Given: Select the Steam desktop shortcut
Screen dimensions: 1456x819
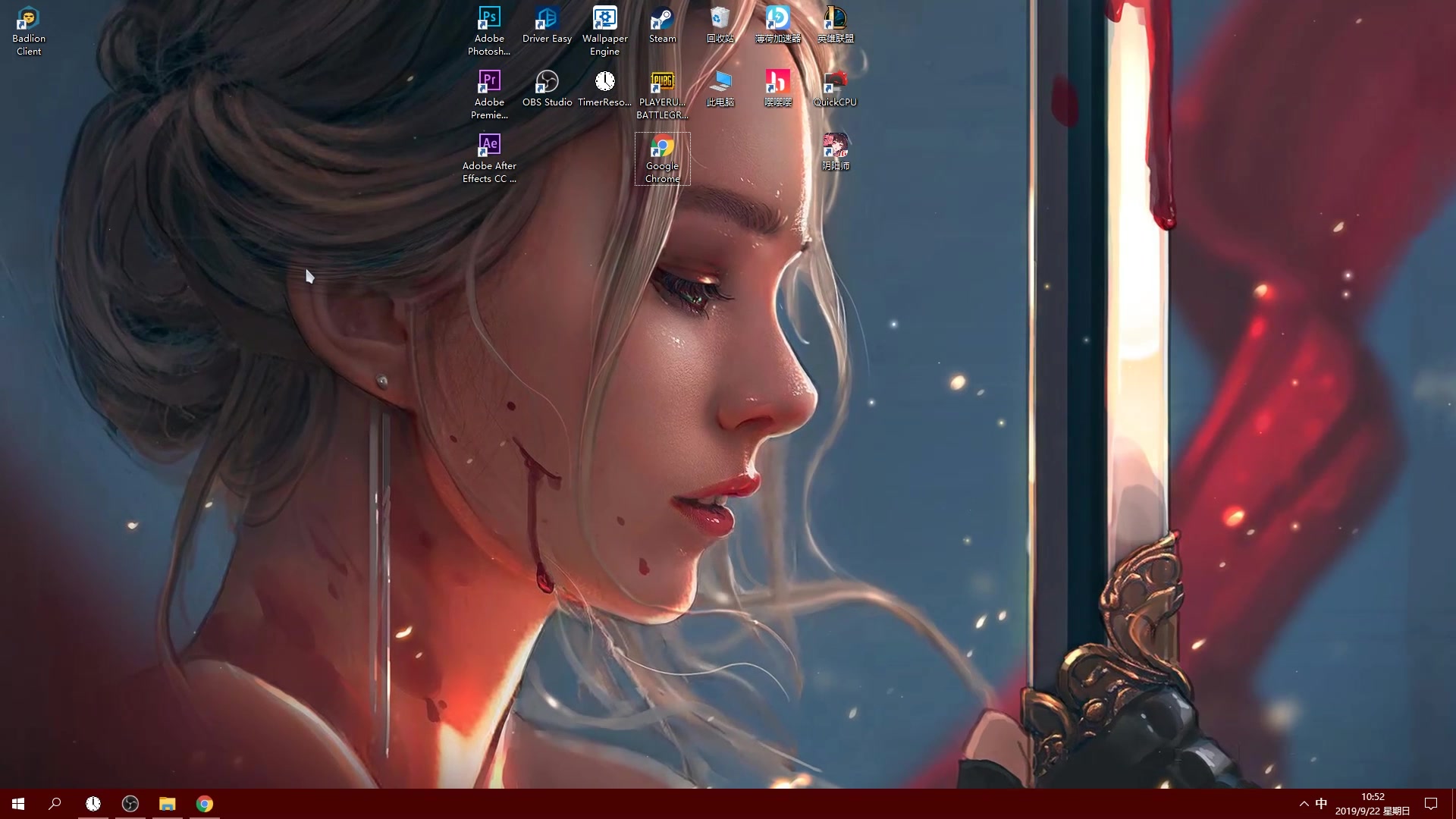Looking at the screenshot, I should tap(662, 24).
